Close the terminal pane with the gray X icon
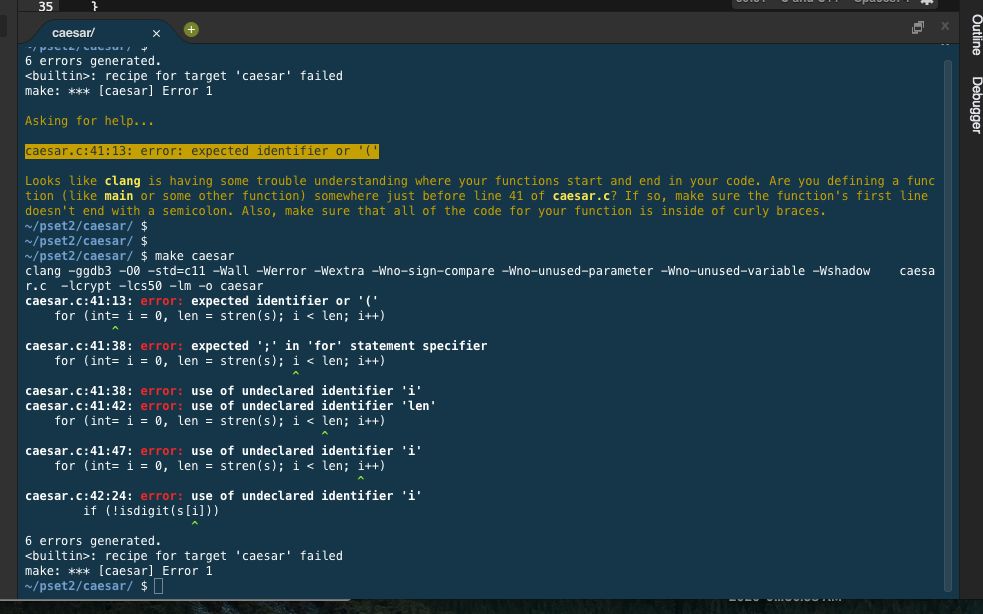Image resolution: width=983 pixels, height=614 pixels. [945, 26]
